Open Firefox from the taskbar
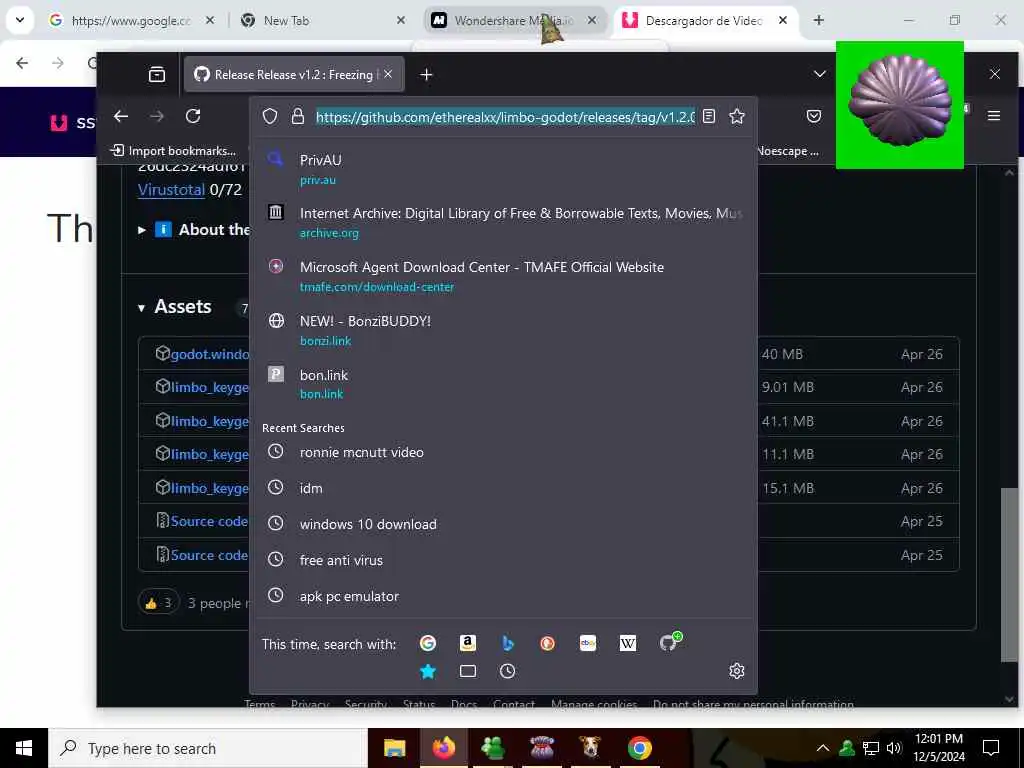 click(x=443, y=748)
